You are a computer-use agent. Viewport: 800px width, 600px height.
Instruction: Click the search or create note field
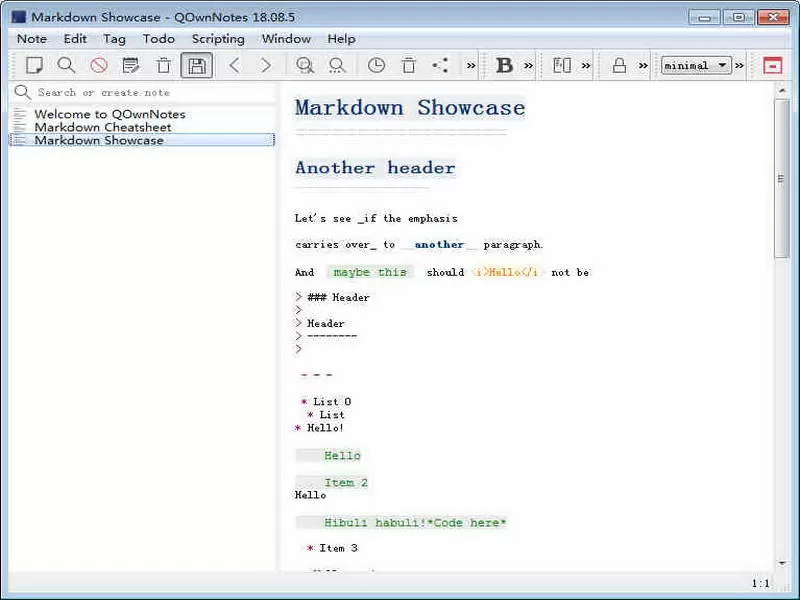pos(140,91)
